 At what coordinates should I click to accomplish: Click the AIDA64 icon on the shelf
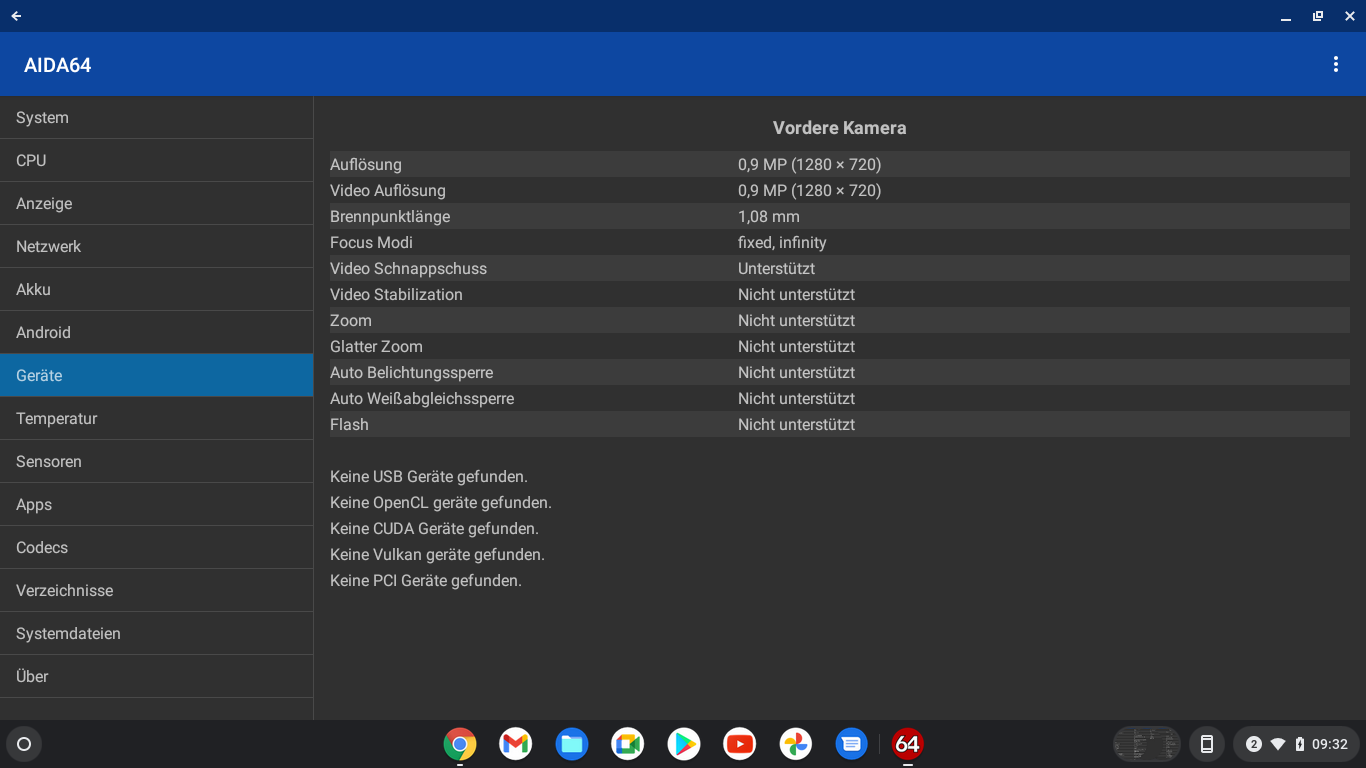tap(908, 744)
